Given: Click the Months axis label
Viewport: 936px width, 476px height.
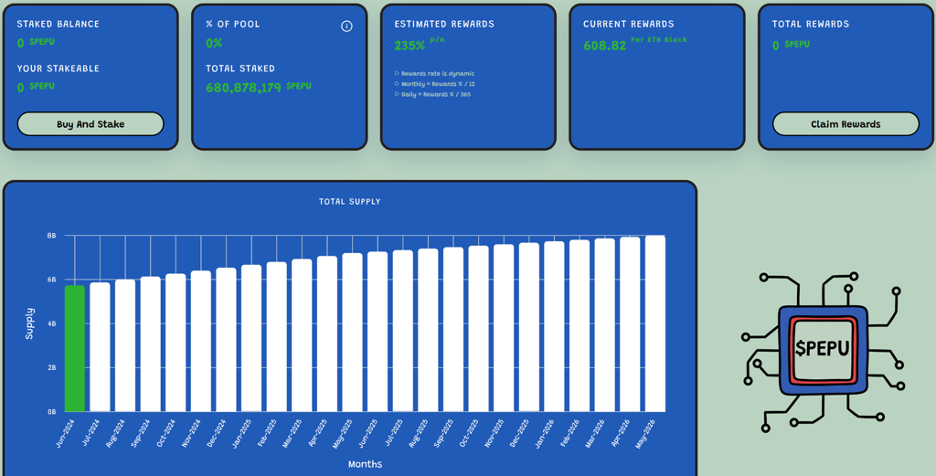Looking at the screenshot, I should click(365, 464).
